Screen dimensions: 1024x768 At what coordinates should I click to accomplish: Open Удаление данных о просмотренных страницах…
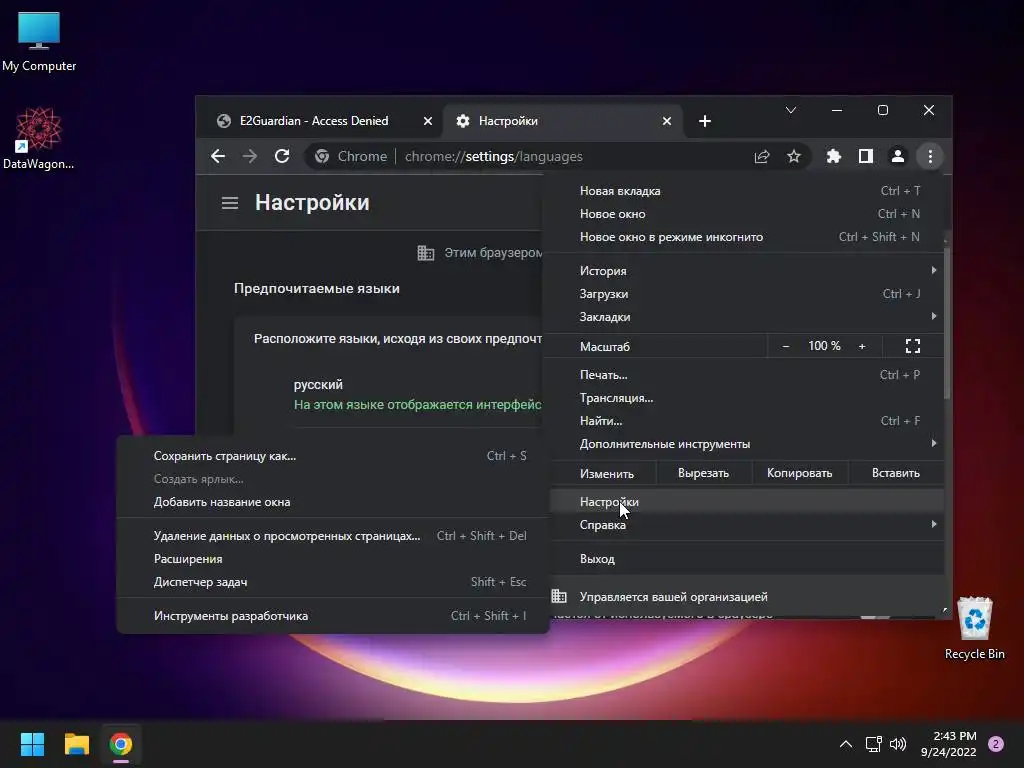(332, 536)
